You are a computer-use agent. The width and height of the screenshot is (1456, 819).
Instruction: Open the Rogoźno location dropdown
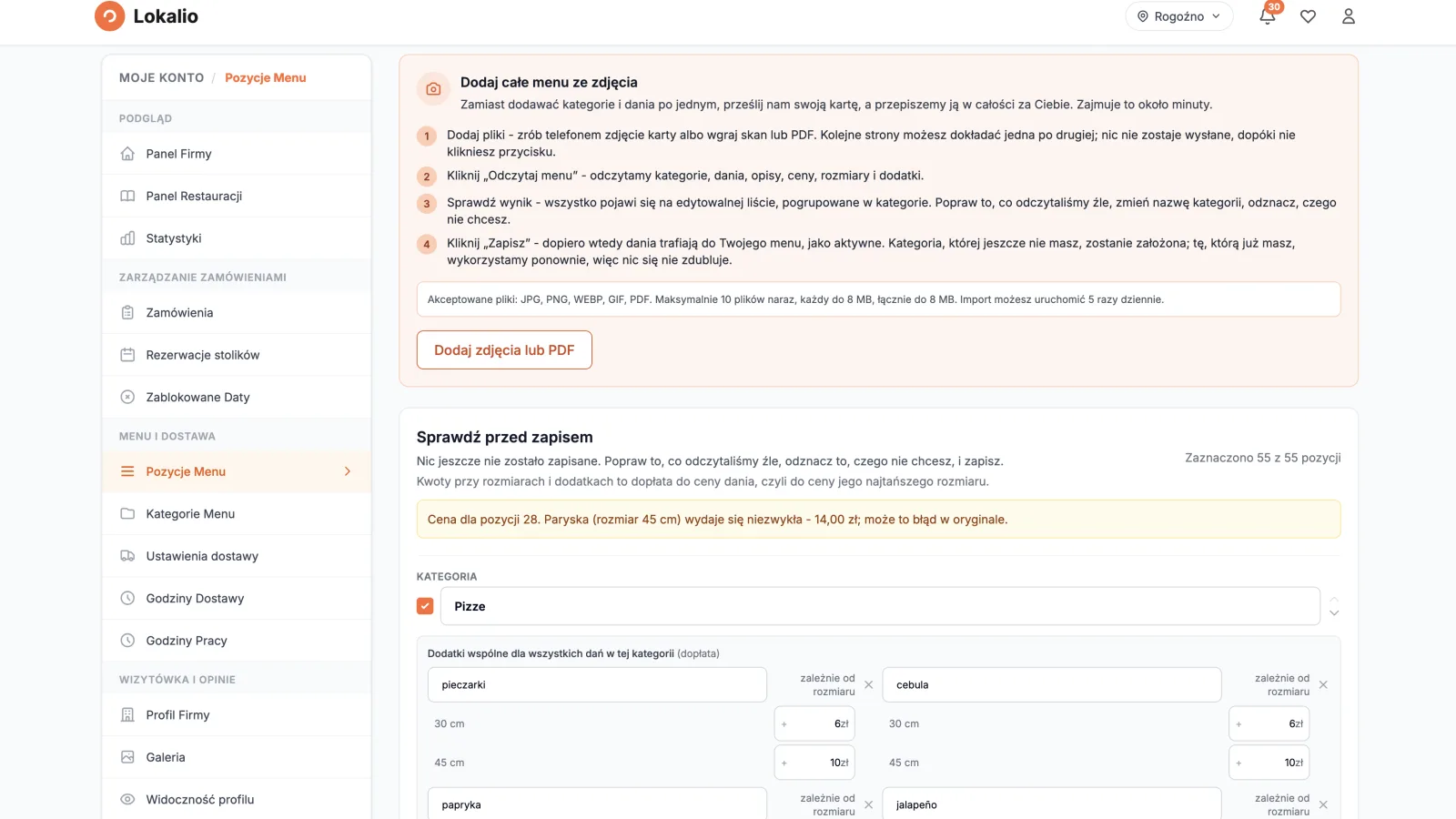click(1178, 16)
